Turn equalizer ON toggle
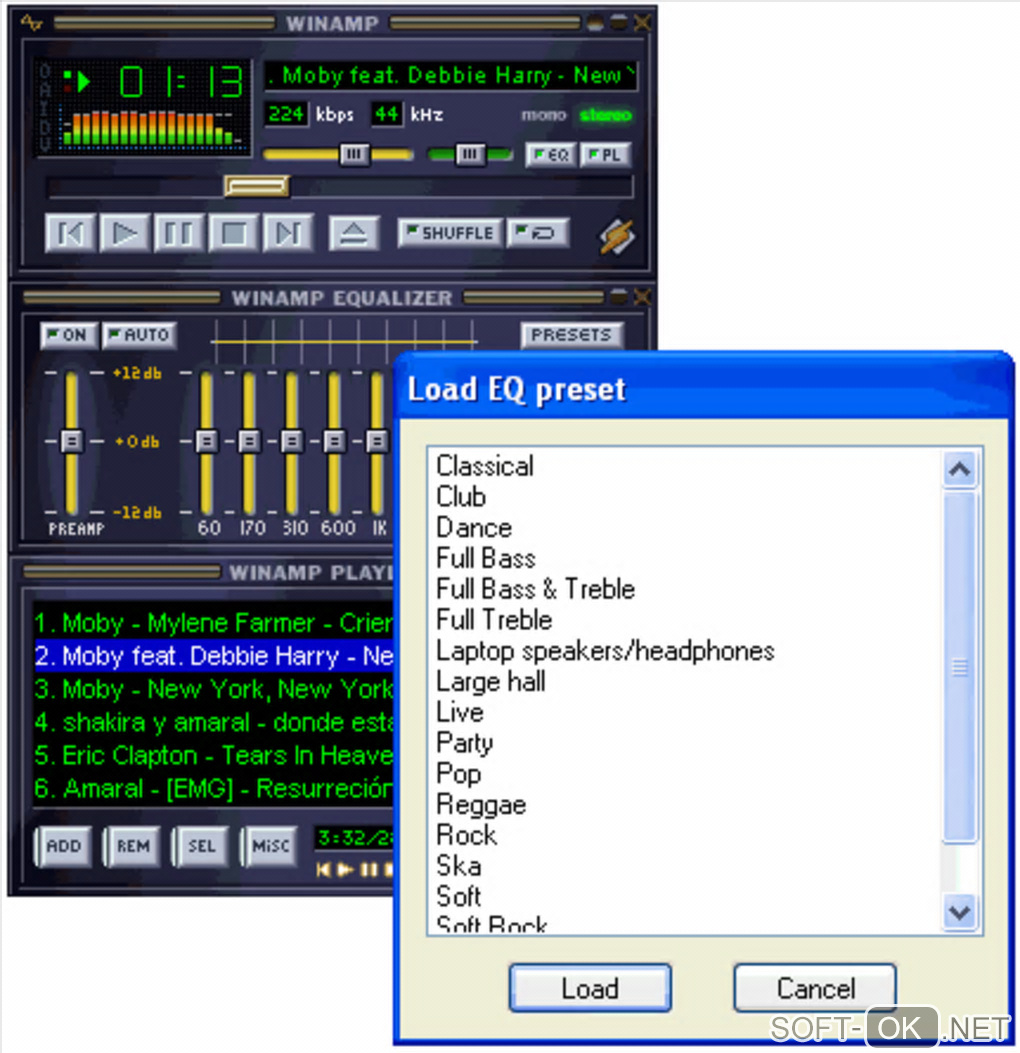Screen dimensions: 1020x1053 click(69, 335)
